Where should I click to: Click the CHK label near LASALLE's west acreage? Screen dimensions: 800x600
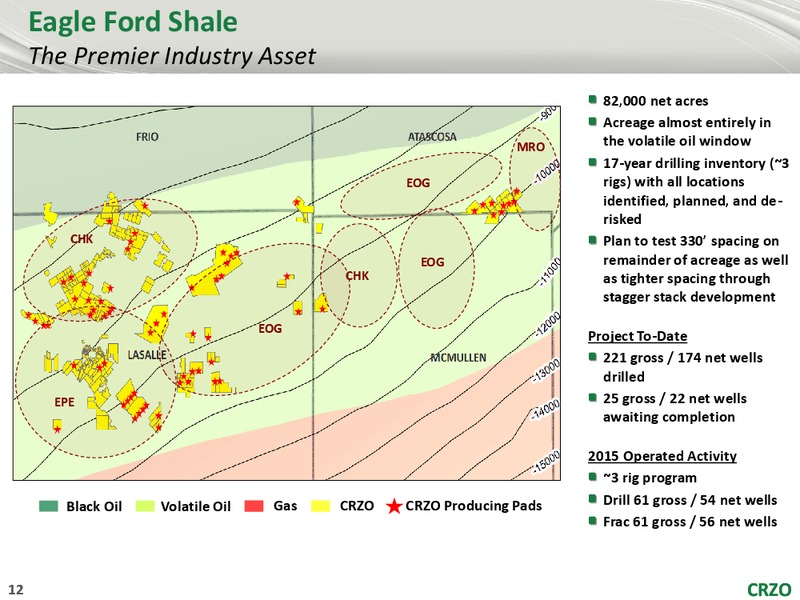point(82,239)
